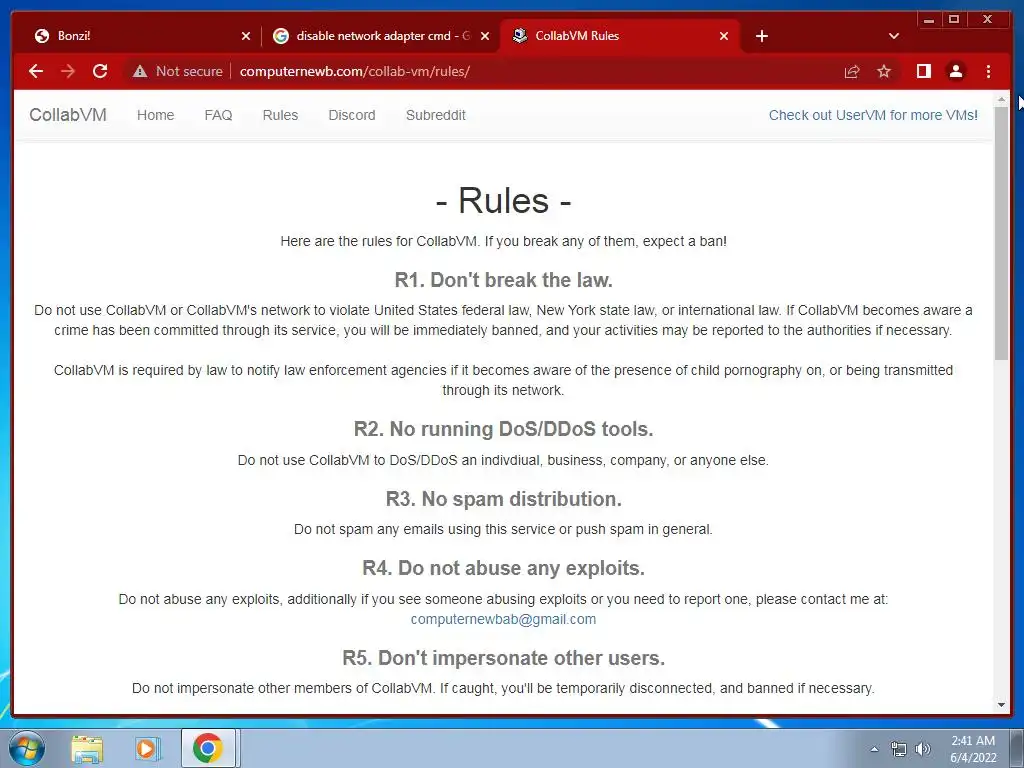1024x768 pixels.
Task: Switch to the disable network adapter cmd tab
Action: [381, 36]
